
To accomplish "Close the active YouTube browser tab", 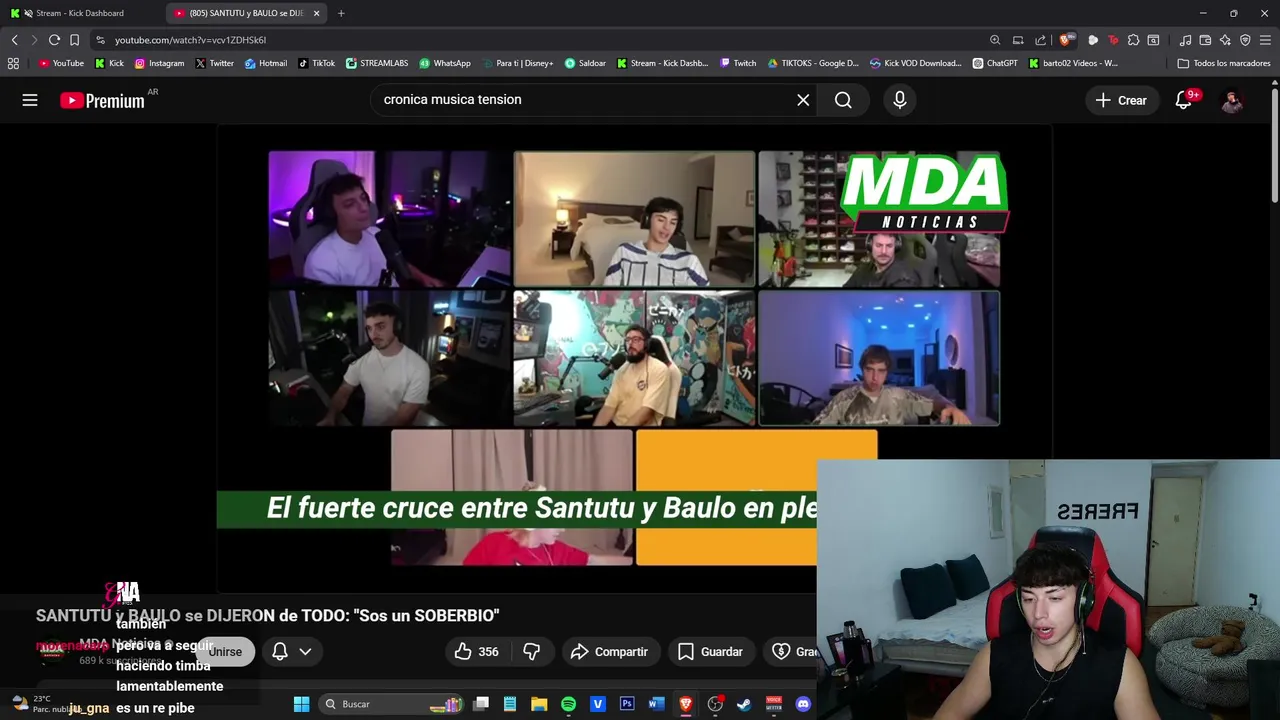I will pos(317,13).
